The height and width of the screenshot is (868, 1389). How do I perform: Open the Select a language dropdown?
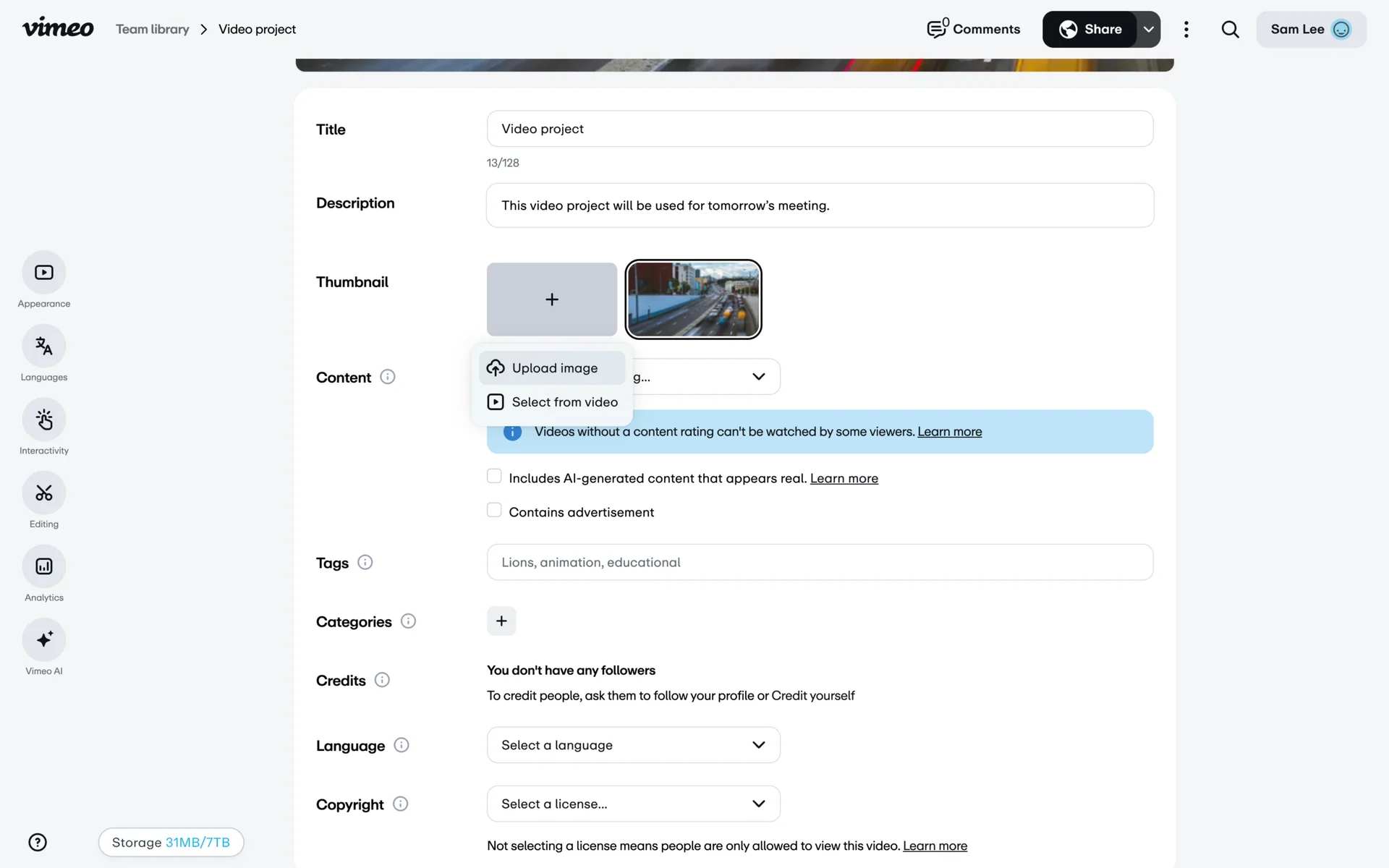click(633, 745)
